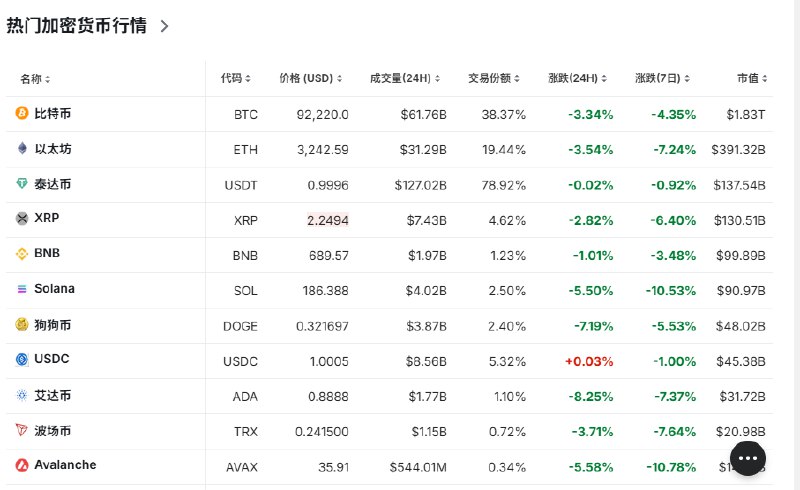800x490 pixels.
Task: Sort the table by 名称 column
Action: [x=35, y=79]
